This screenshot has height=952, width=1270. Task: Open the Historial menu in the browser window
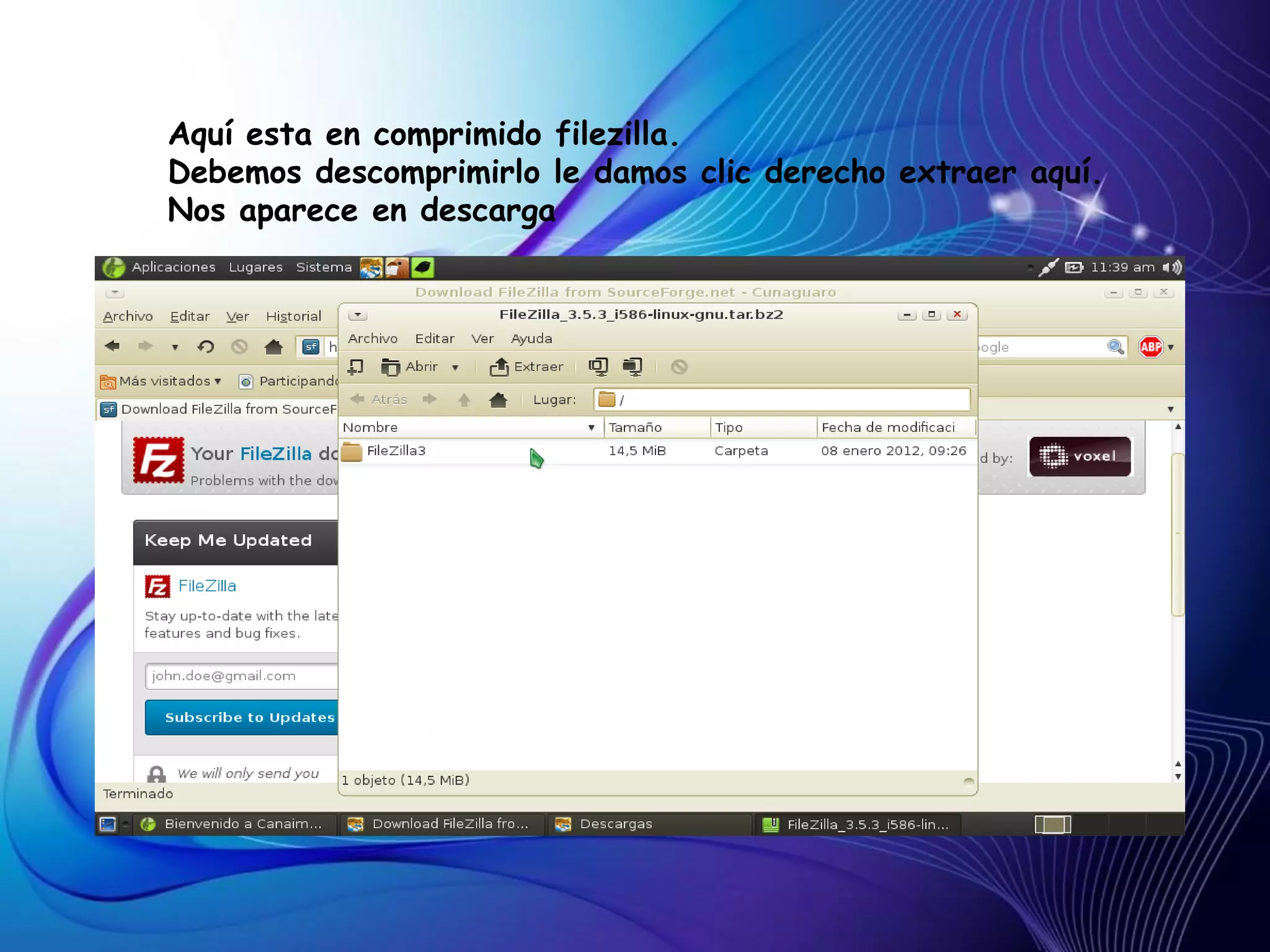(293, 316)
